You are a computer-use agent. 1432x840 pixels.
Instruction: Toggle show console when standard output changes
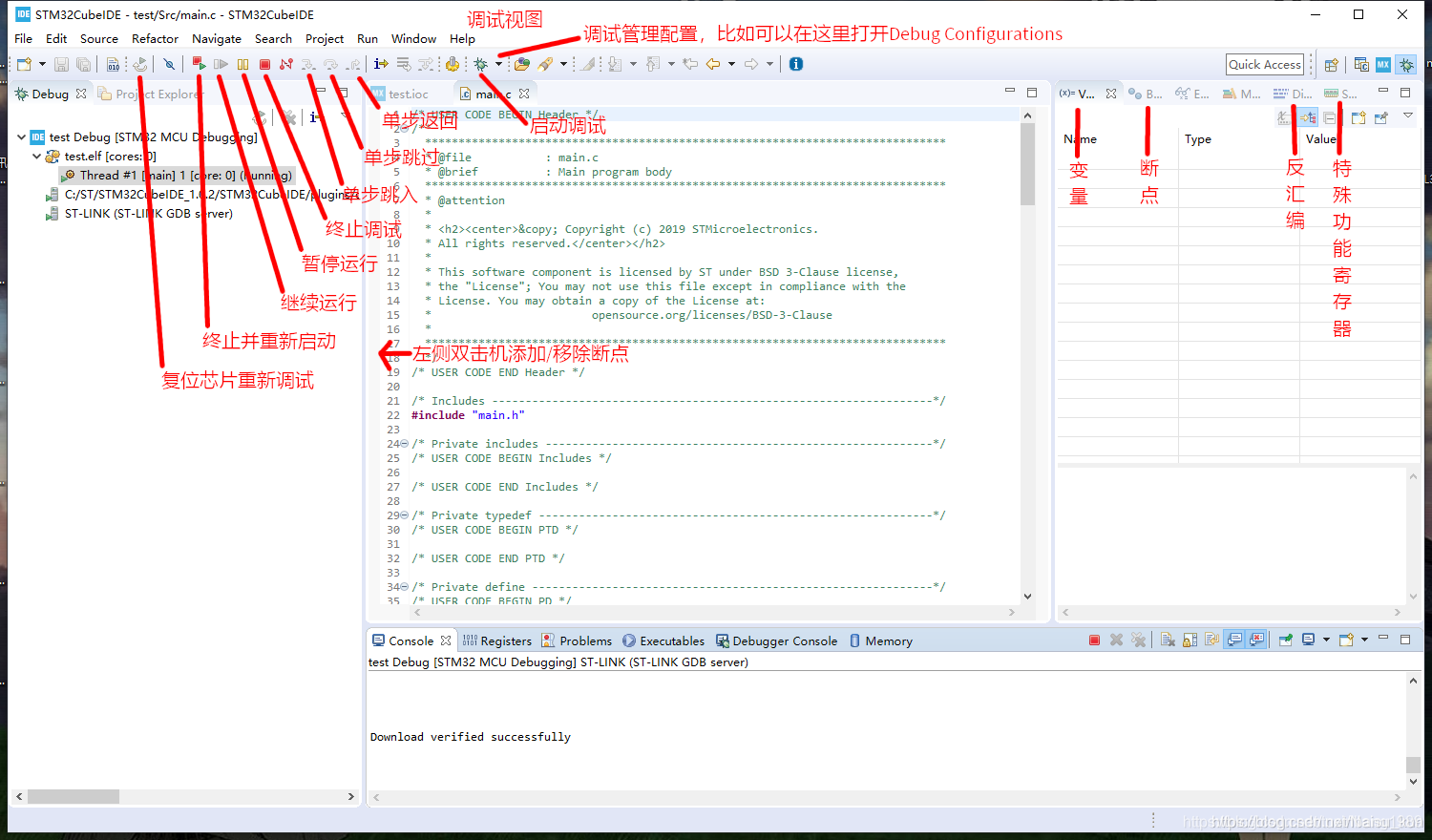point(1234,640)
